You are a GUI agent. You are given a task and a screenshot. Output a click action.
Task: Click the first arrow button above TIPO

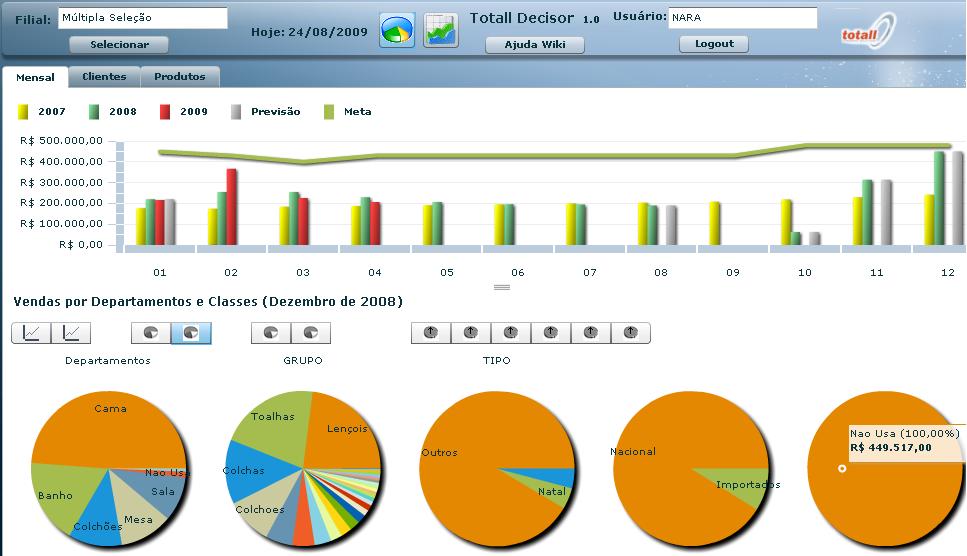431,333
